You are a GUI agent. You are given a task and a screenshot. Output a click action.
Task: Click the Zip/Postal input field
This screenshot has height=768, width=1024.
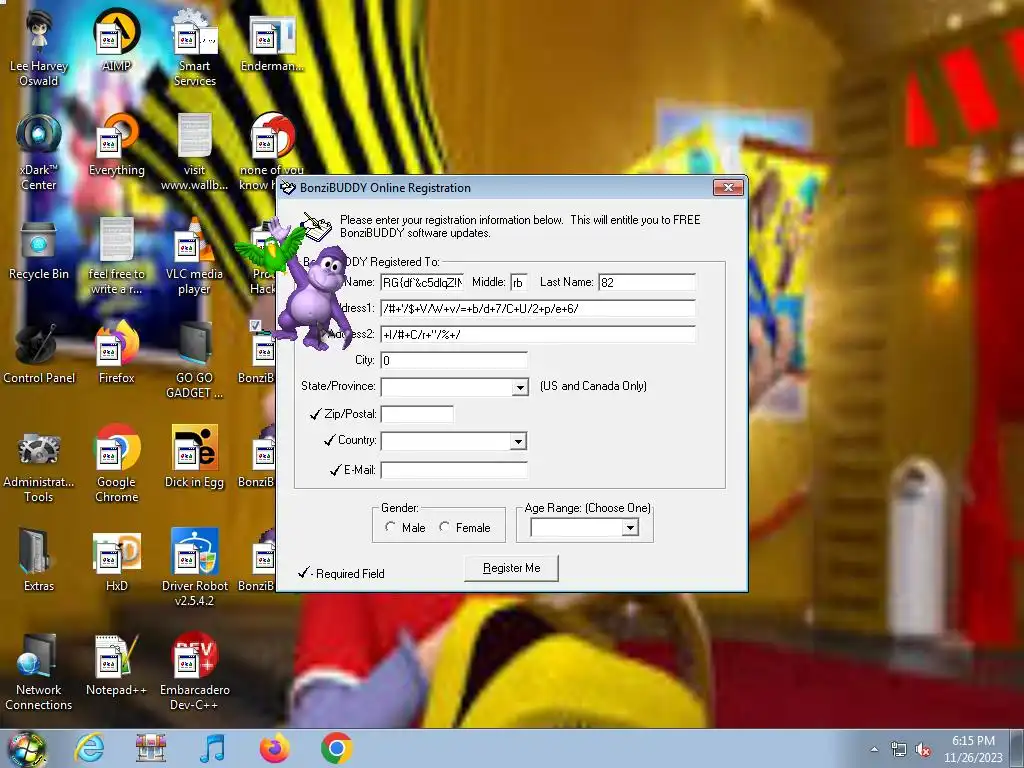coord(417,414)
